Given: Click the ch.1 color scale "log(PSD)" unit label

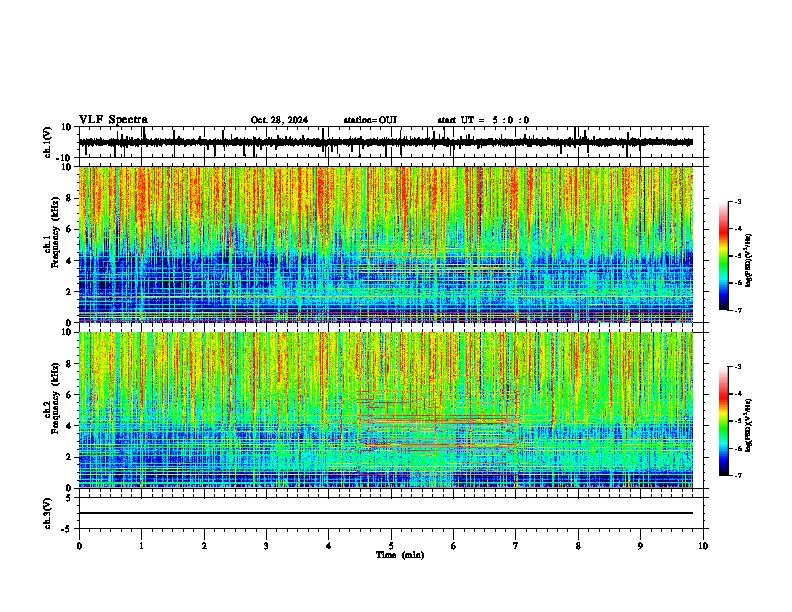Looking at the screenshot, I should [749, 261].
